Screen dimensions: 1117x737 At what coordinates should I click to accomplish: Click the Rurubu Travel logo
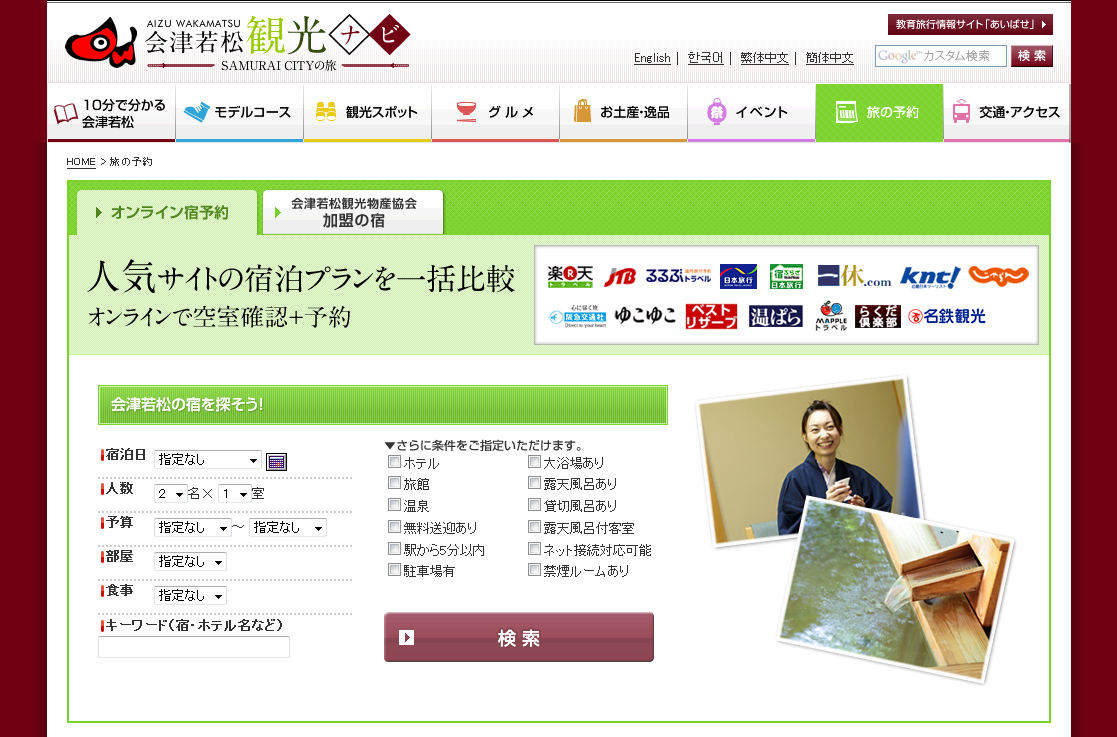(x=678, y=276)
